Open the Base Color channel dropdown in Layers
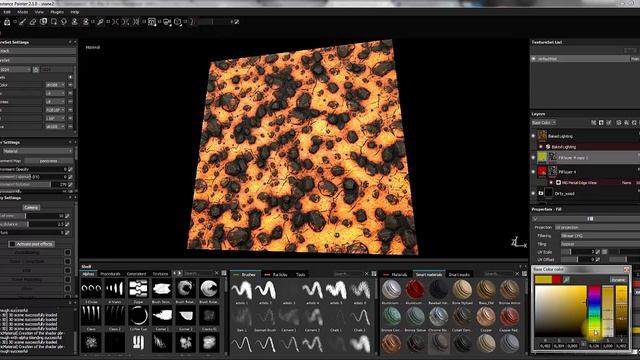 544,122
